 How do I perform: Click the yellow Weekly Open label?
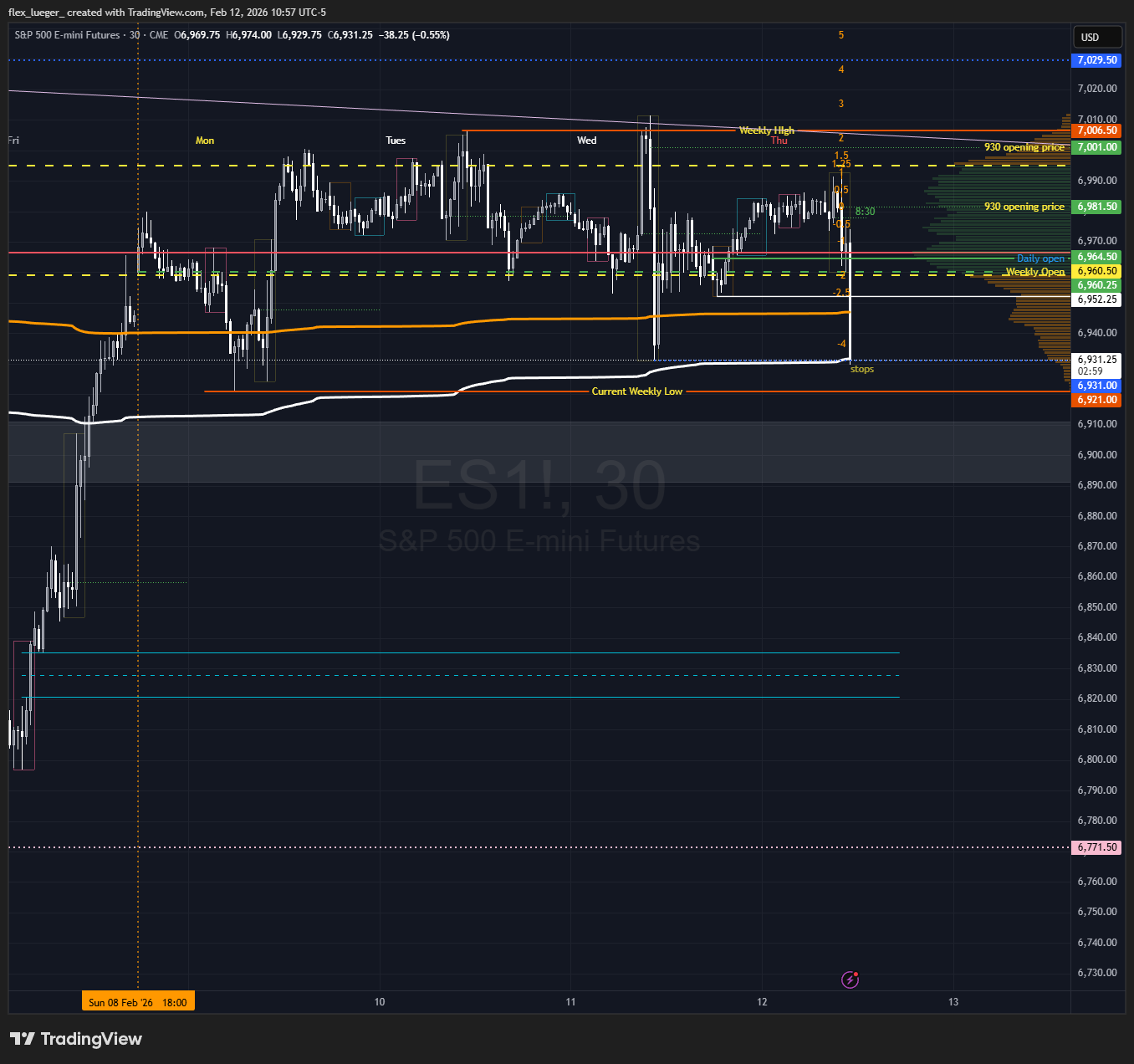[1035, 272]
